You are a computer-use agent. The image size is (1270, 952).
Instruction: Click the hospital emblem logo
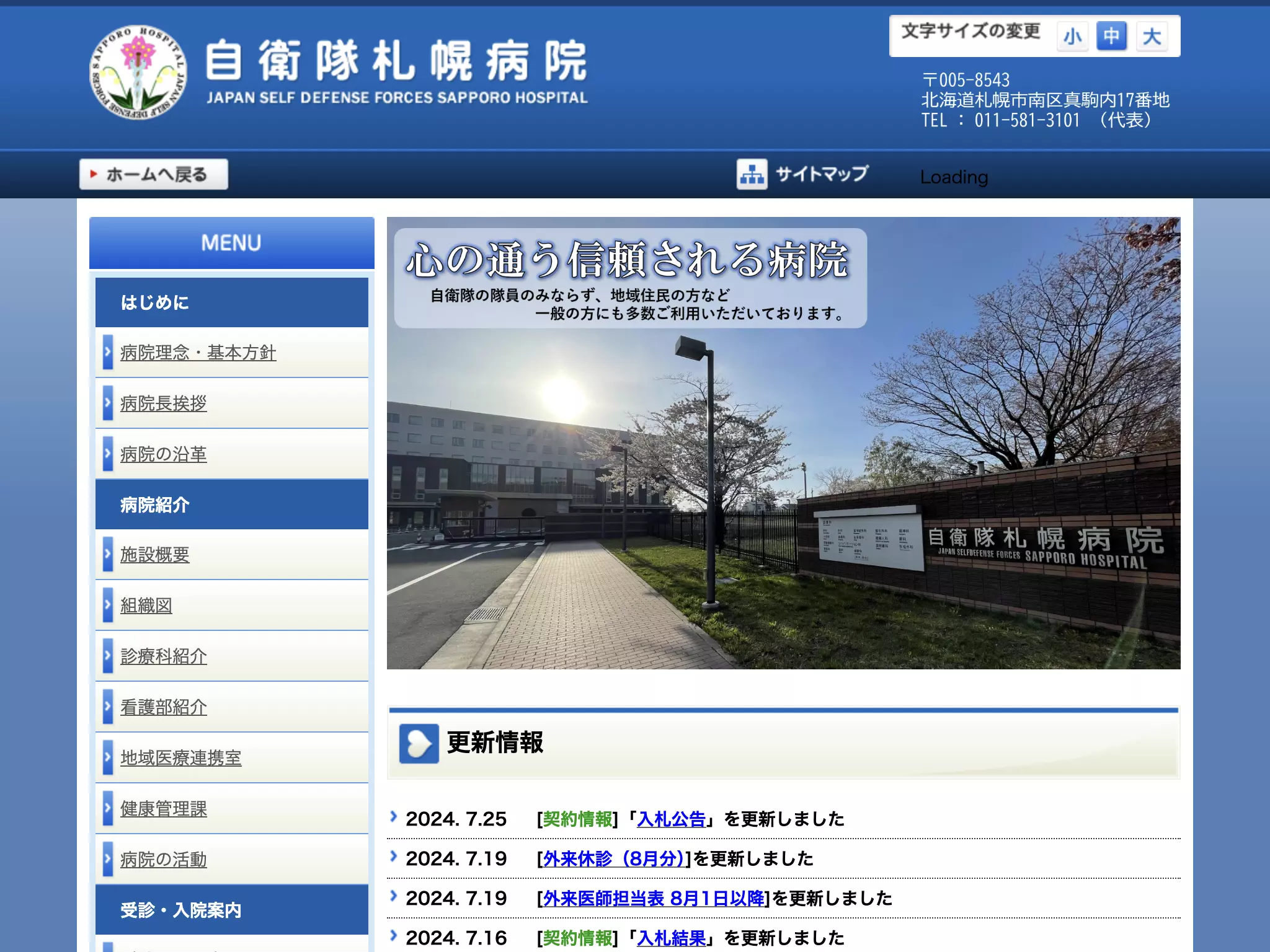pyautogui.click(x=138, y=72)
